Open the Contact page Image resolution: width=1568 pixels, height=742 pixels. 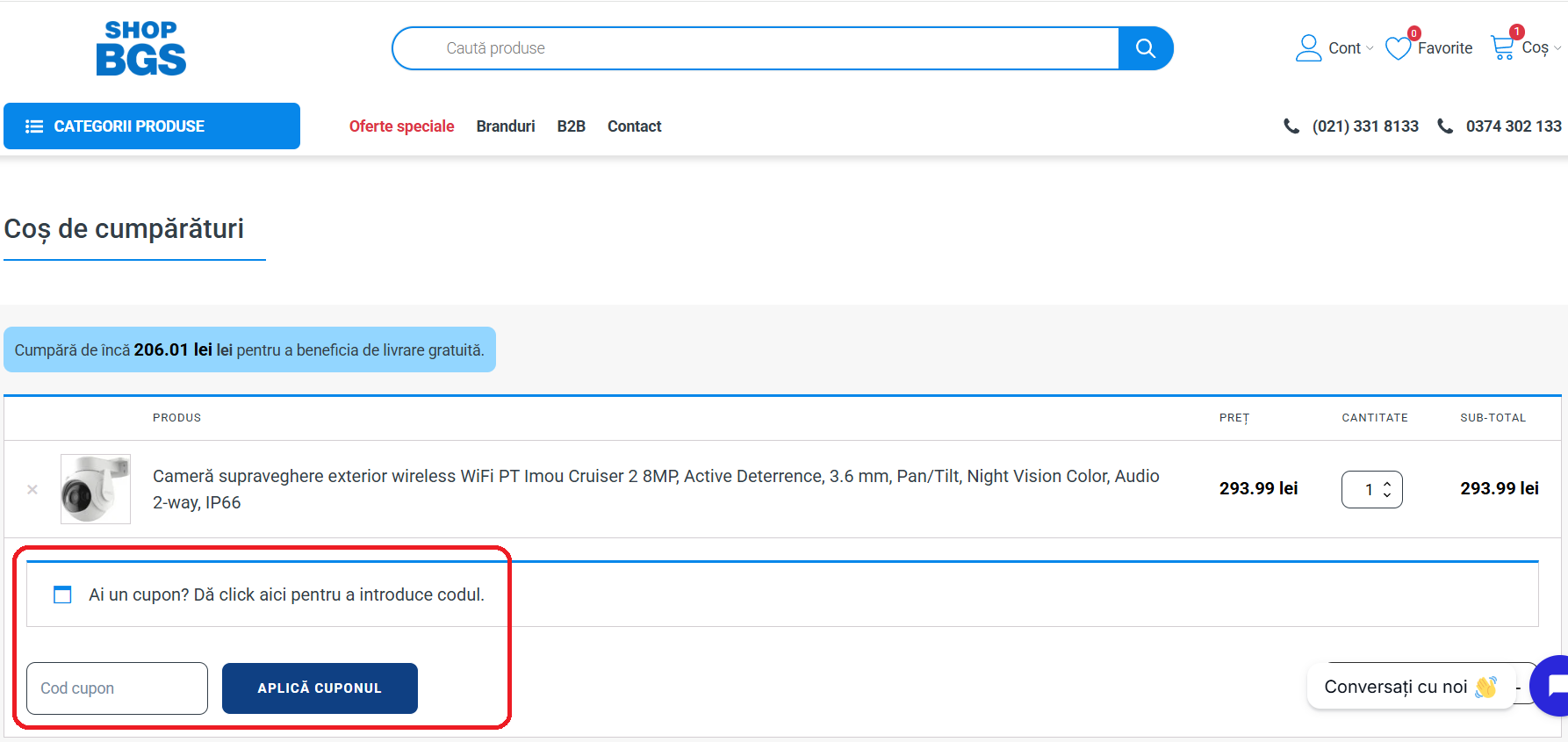click(x=634, y=126)
